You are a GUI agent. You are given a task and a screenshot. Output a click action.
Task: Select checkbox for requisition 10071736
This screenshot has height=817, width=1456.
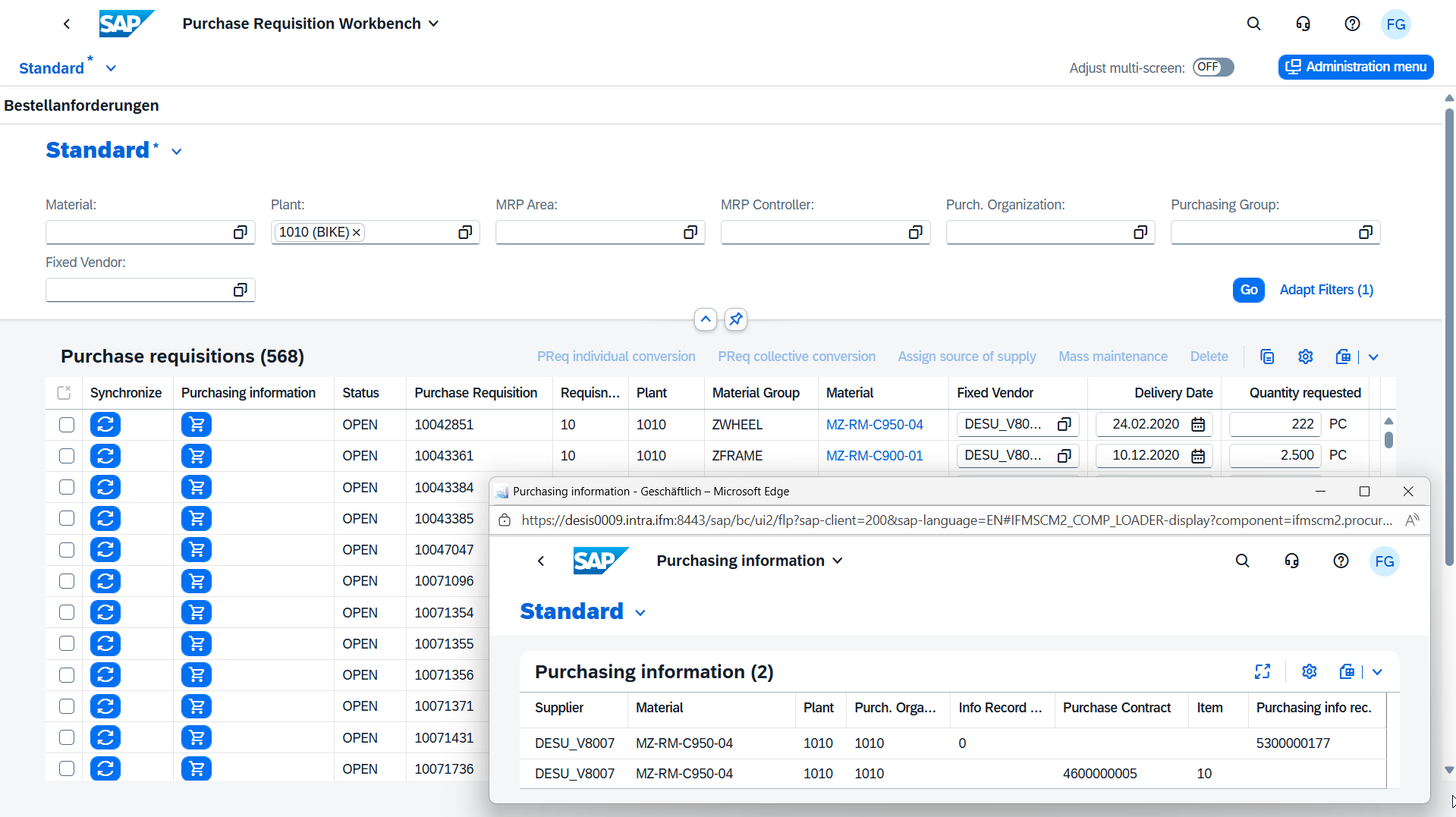pos(67,768)
